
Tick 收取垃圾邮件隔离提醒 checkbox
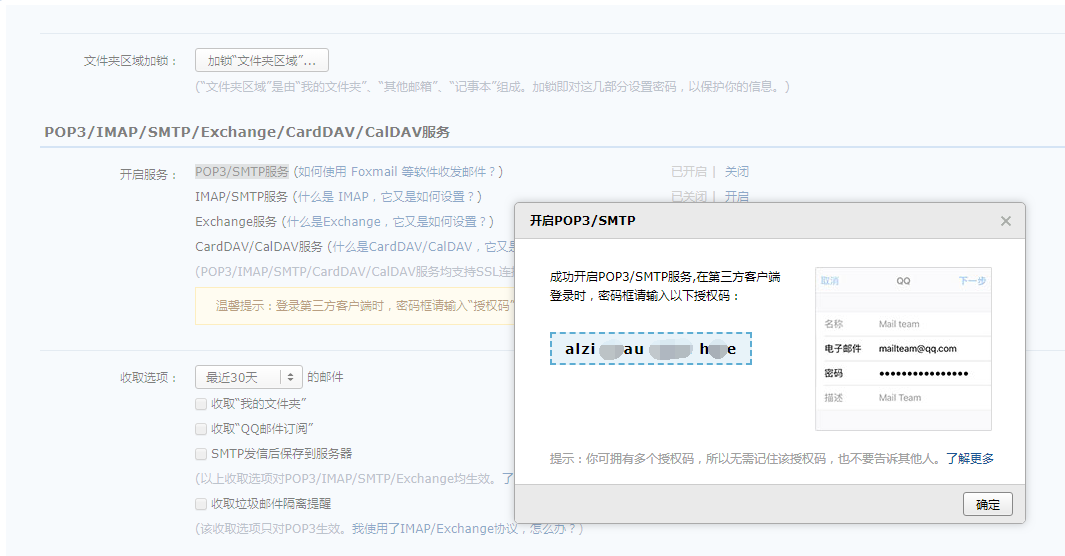click(x=201, y=504)
